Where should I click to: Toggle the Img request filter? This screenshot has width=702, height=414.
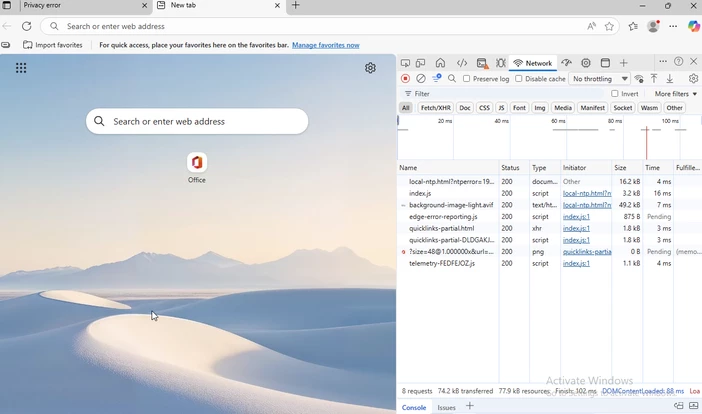point(539,108)
